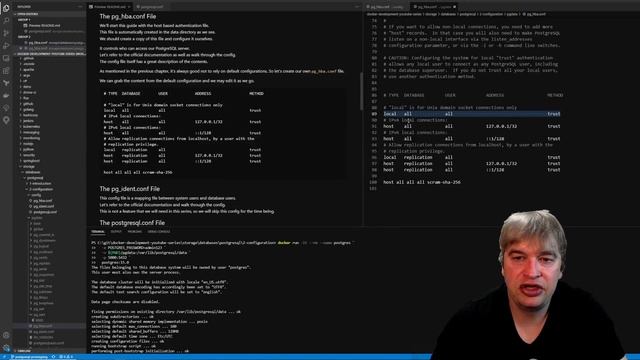Collapse the project folder section header
This screenshot has width=640, height=360.
coord(50,54)
